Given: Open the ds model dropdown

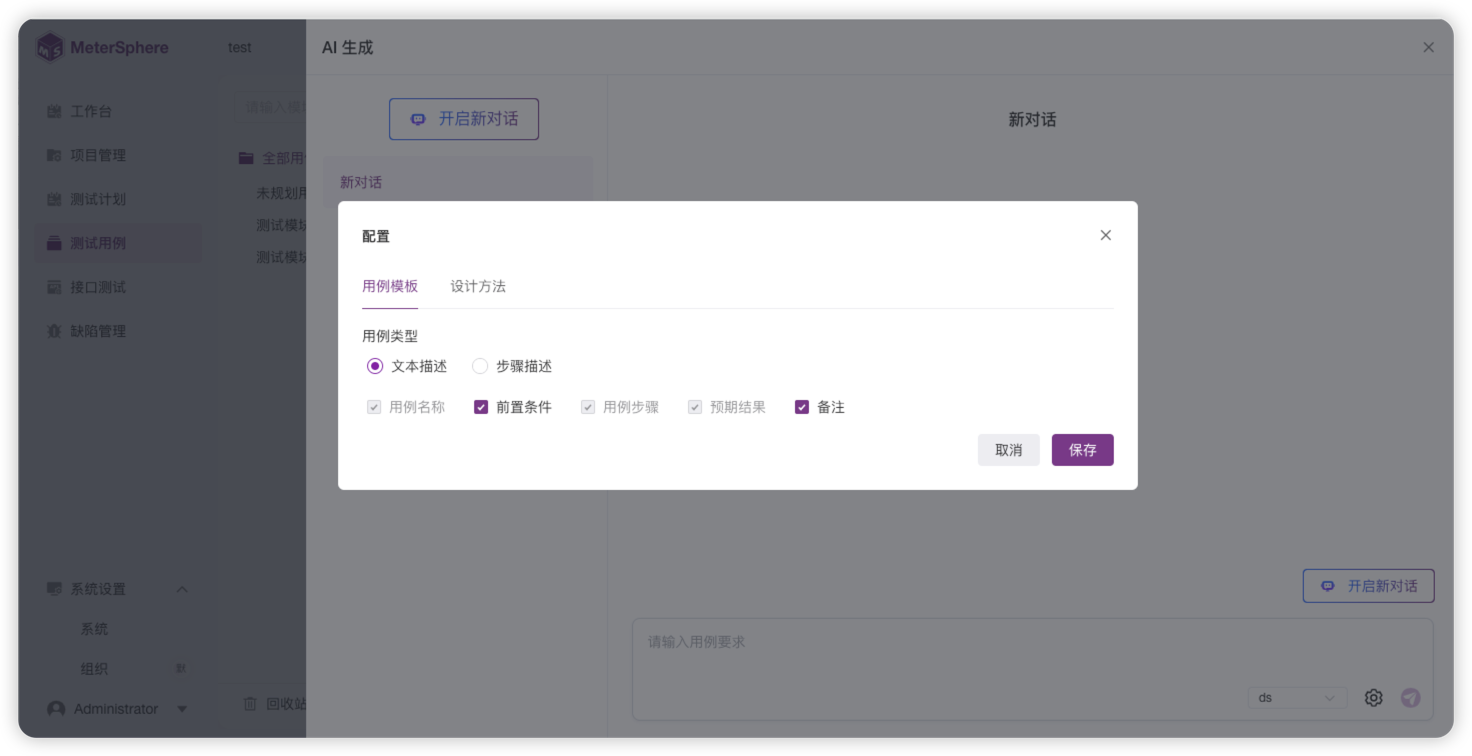Looking at the screenshot, I should click(x=1297, y=698).
